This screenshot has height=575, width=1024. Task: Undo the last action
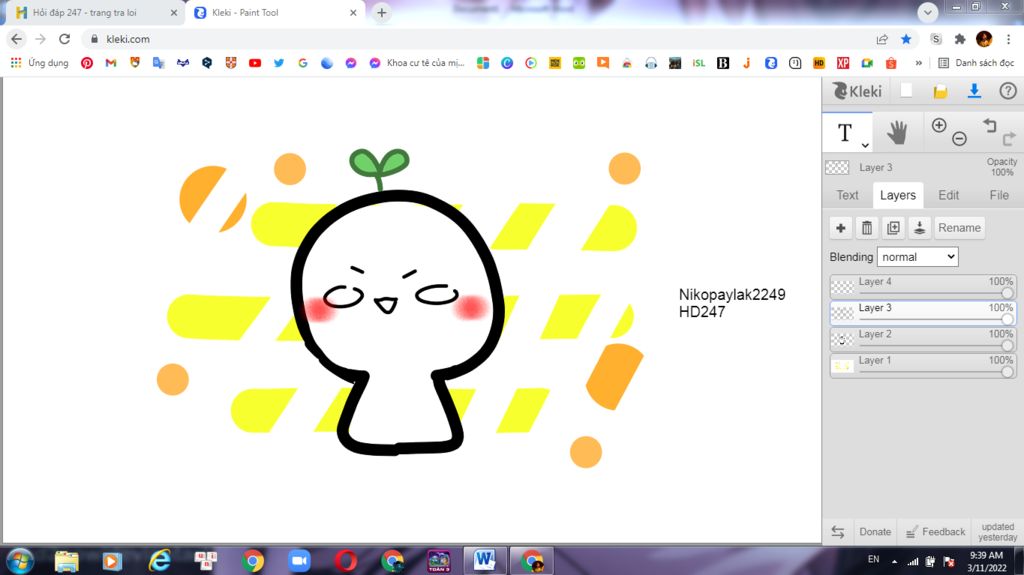(989, 125)
